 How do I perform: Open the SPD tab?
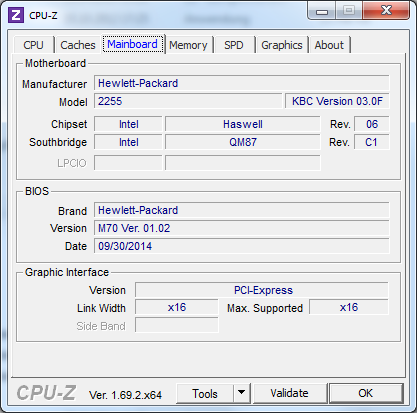(x=234, y=45)
